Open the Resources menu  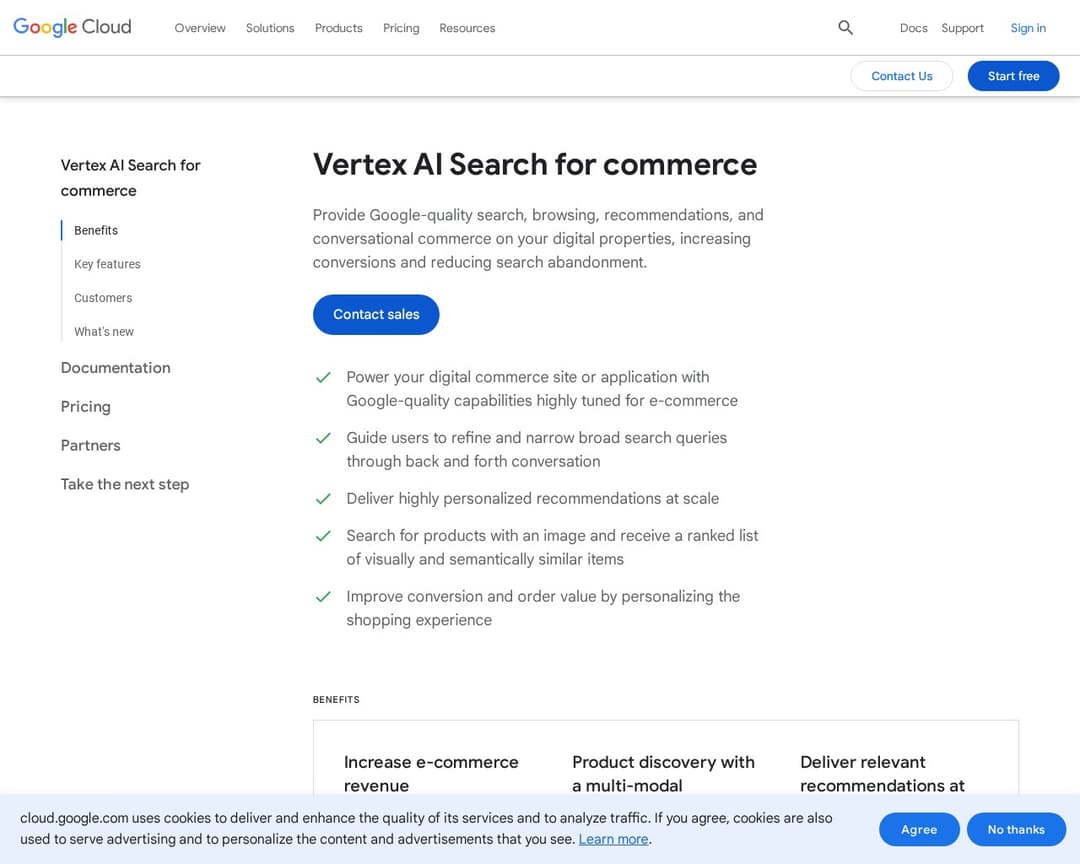tap(467, 28)
